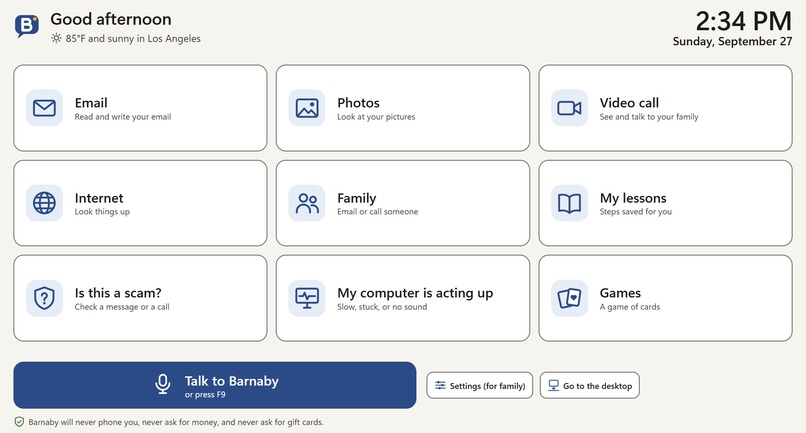Click the sliders icon on Settings button
Viewport: 806px width, 433px height.
click(x=441, y=385)
